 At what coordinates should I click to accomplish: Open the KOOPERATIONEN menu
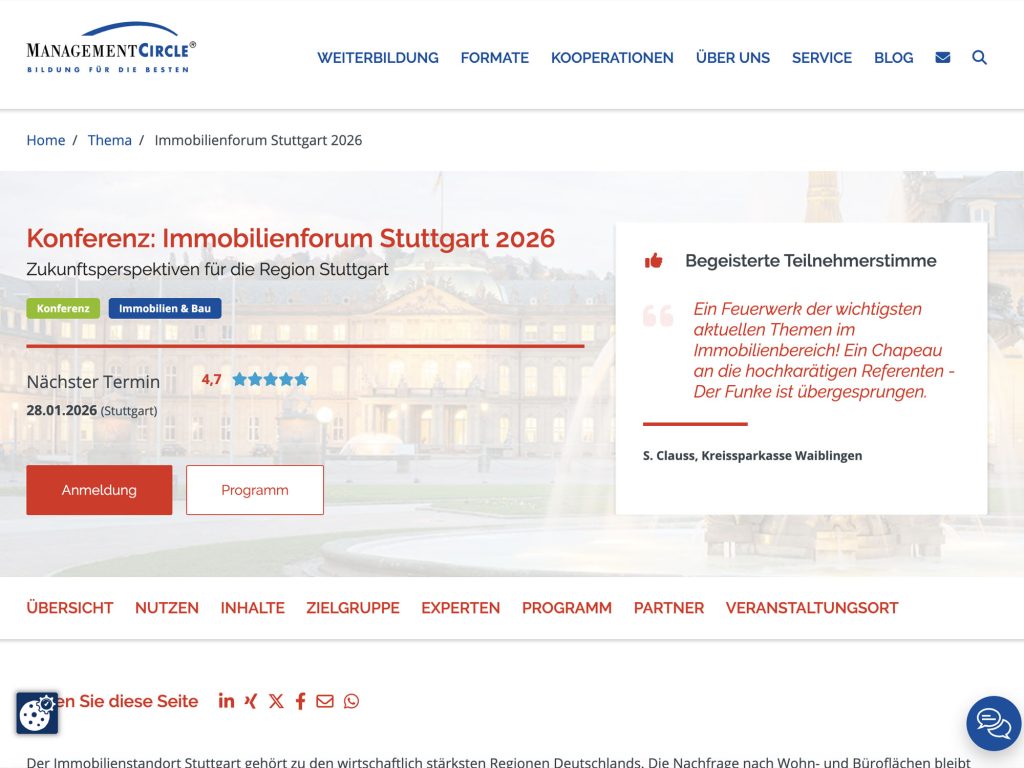coord(612,57)
